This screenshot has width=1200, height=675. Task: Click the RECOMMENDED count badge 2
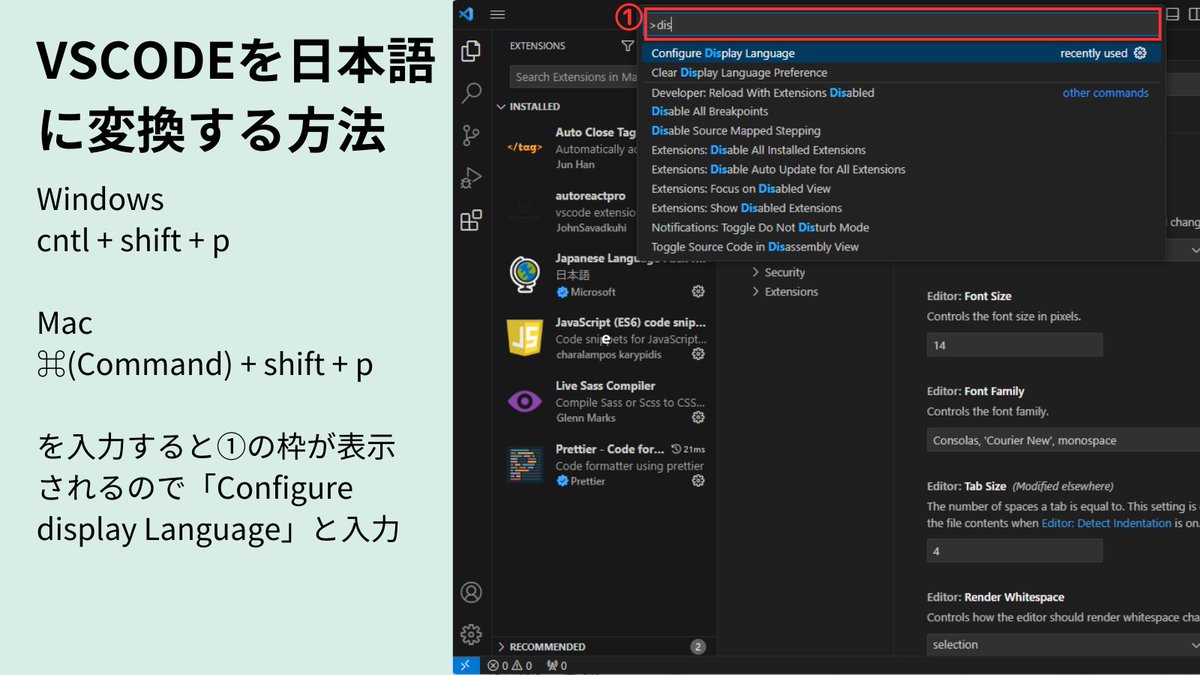(698, 646)
